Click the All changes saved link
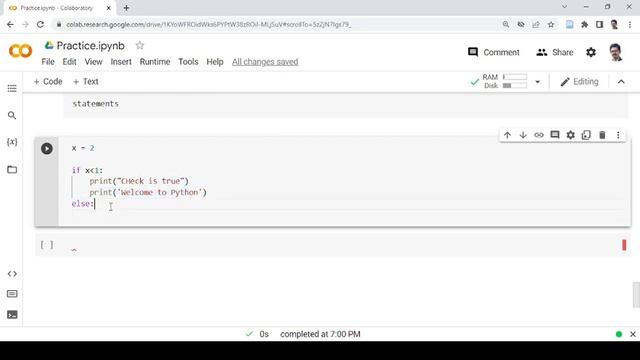This screenshot has height=360, width=640. point(265,62)
